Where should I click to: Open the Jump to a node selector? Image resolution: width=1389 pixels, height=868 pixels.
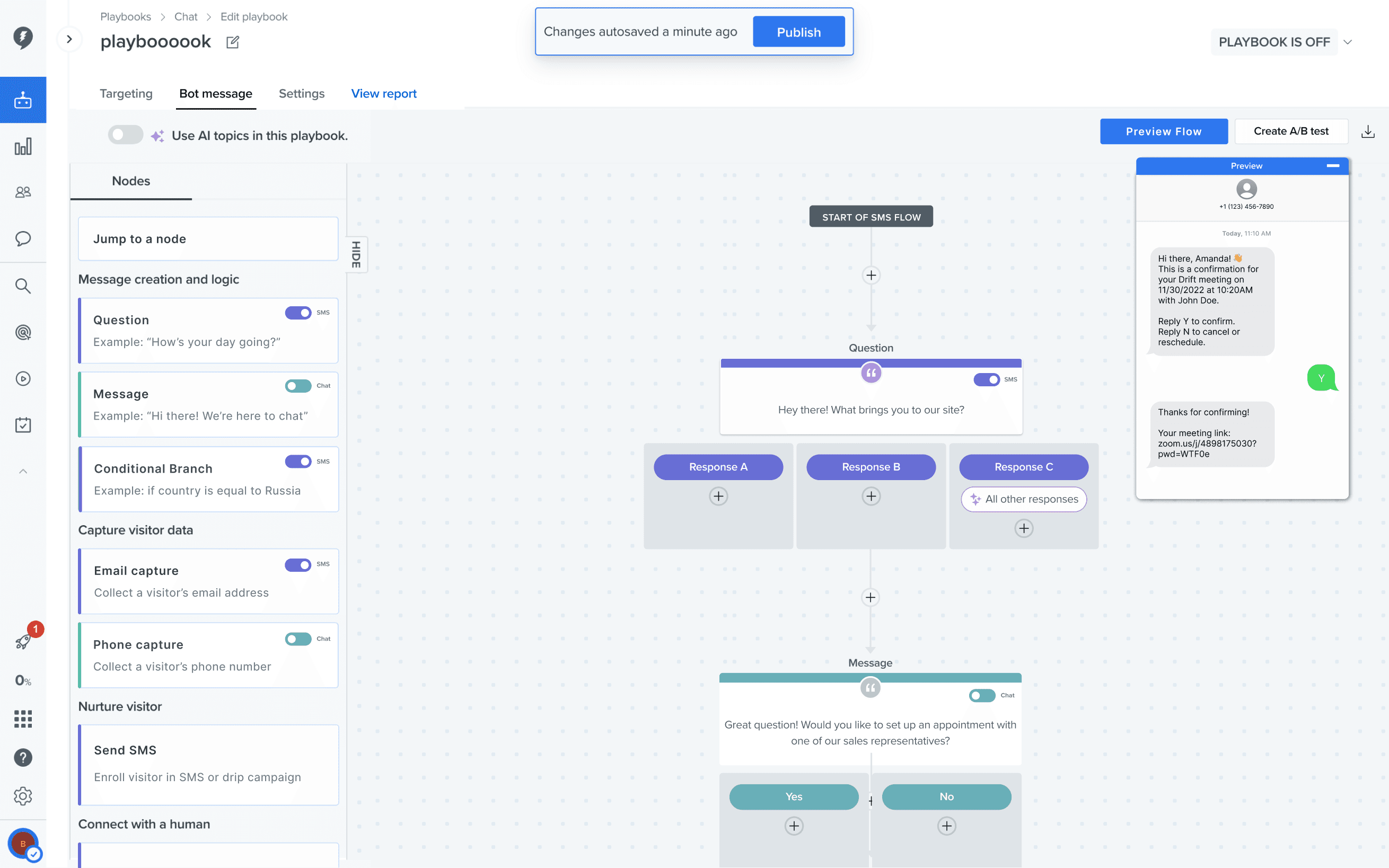coord(208,239)
